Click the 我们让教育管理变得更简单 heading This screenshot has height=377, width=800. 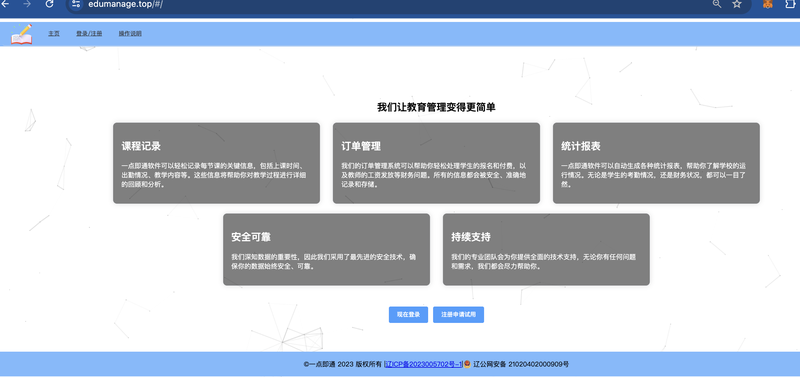click(x=436, y=107)
